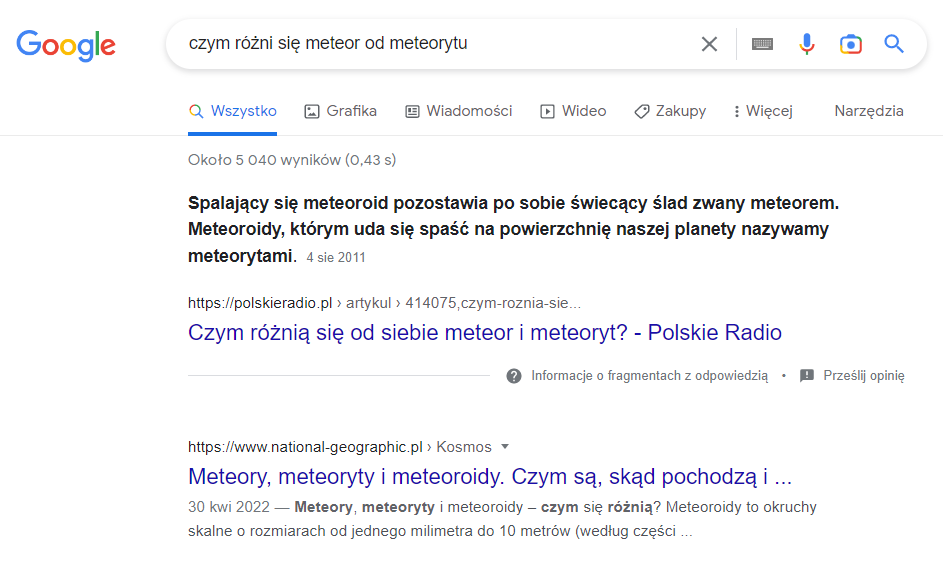
Task: Open image search with the camera icon
Action: point(850,44)
